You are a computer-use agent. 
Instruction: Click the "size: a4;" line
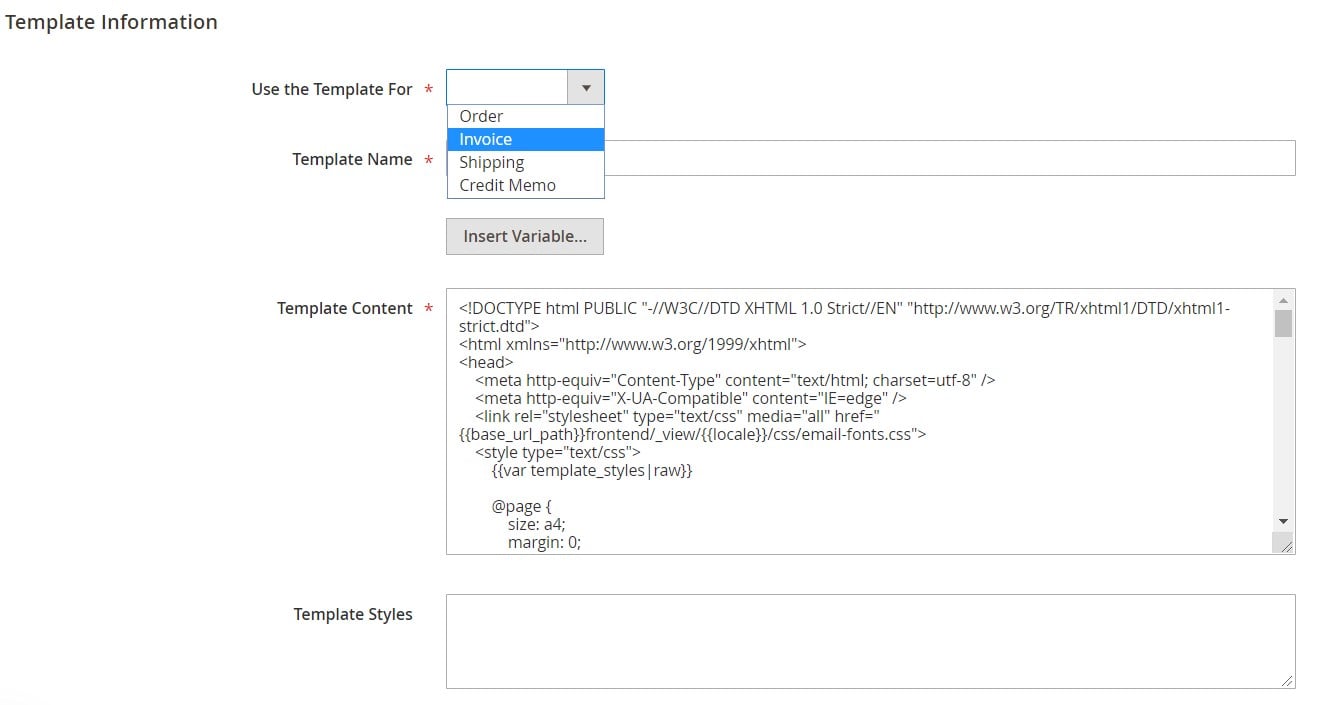click(539, 524)
